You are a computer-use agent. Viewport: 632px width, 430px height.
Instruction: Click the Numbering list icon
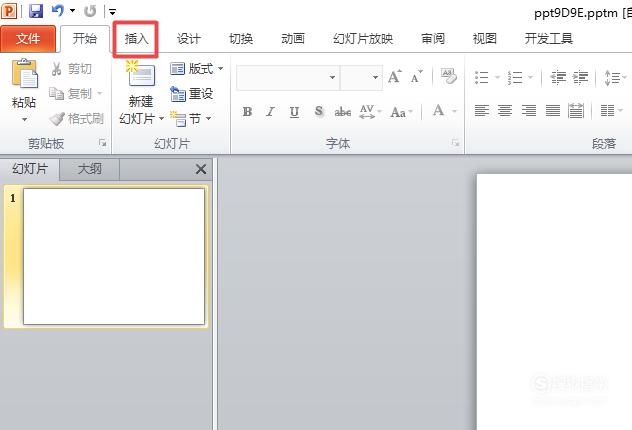tap(515, 77)
